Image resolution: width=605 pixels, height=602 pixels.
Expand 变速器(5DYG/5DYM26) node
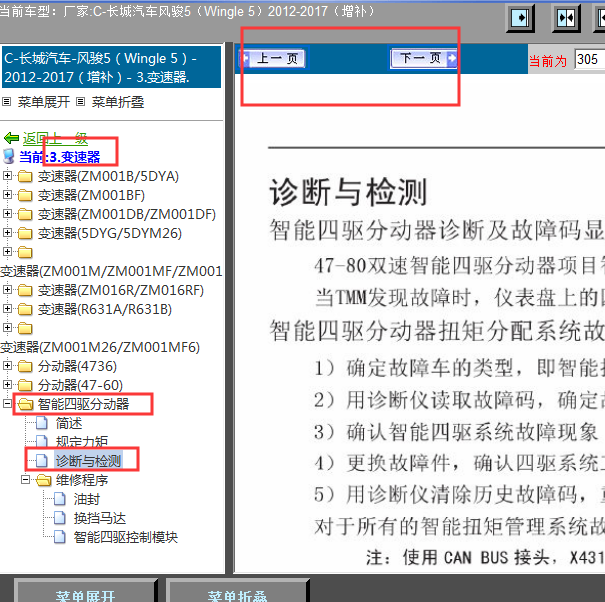click(7, 232)
